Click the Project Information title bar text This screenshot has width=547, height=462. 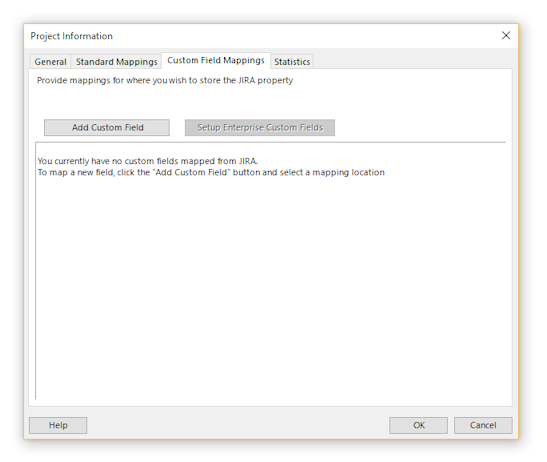tap(72, 36)
